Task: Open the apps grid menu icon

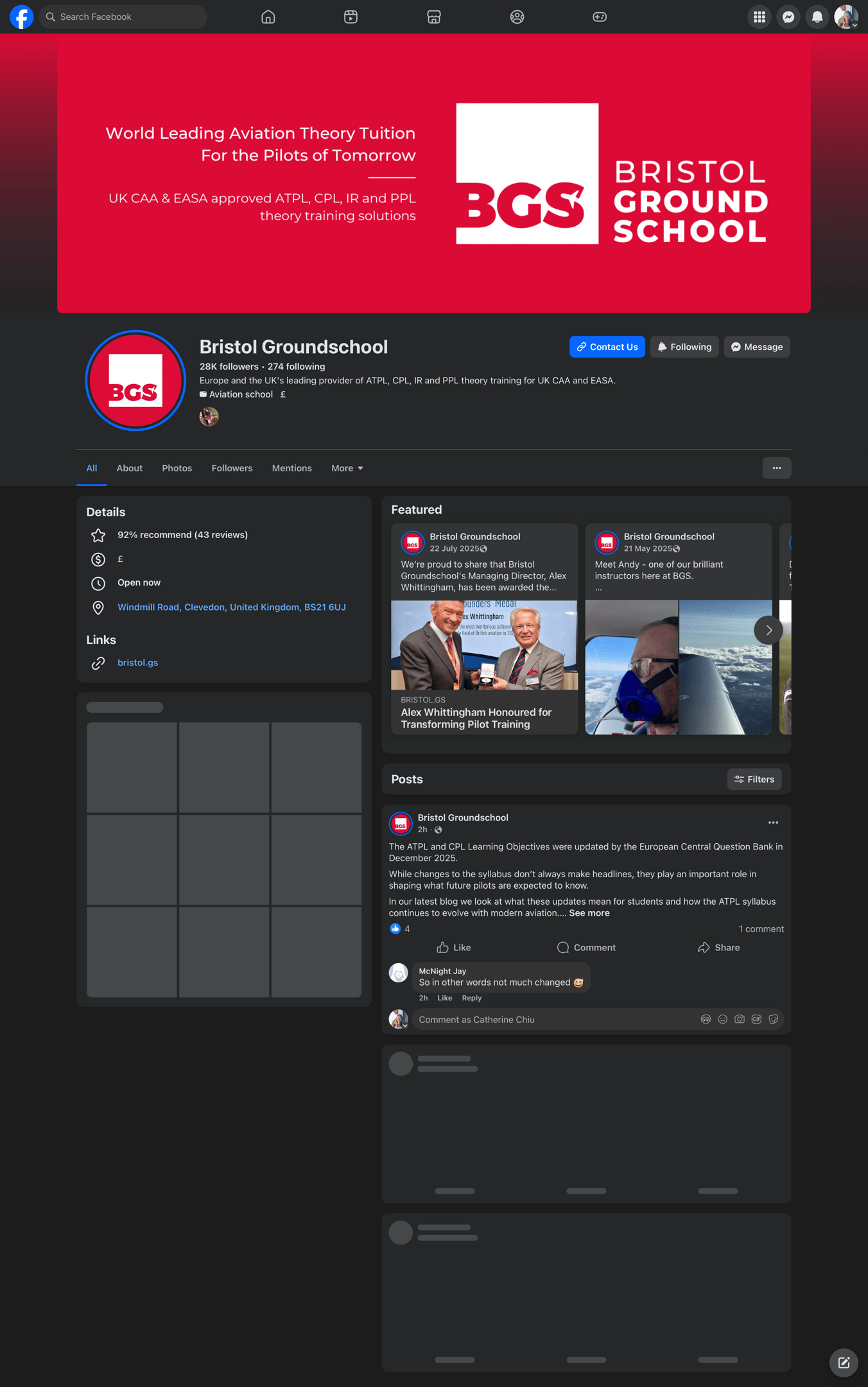Action: (x=759, y=17)
